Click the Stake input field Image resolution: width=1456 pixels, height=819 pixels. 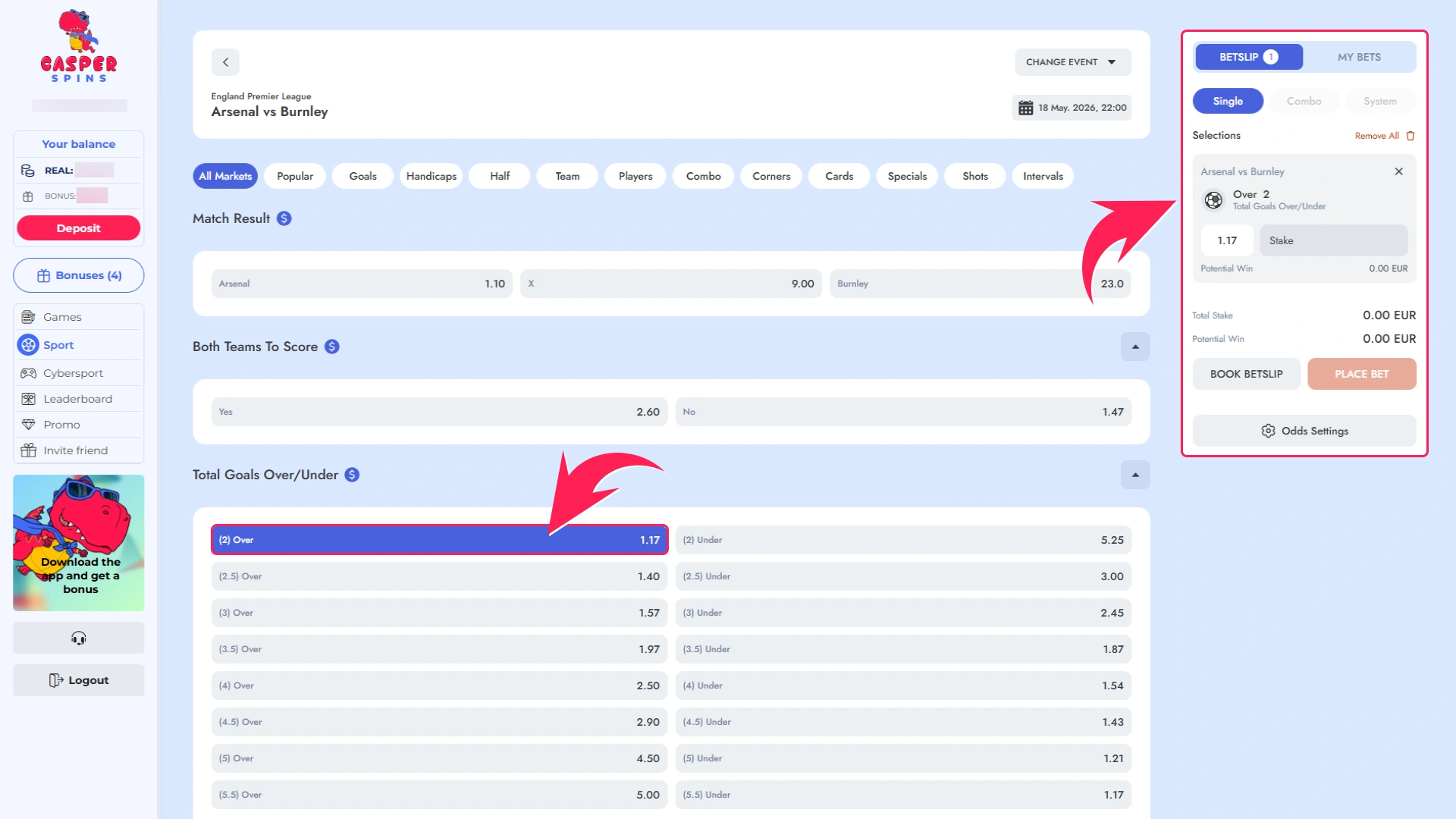pos(1334,240)
